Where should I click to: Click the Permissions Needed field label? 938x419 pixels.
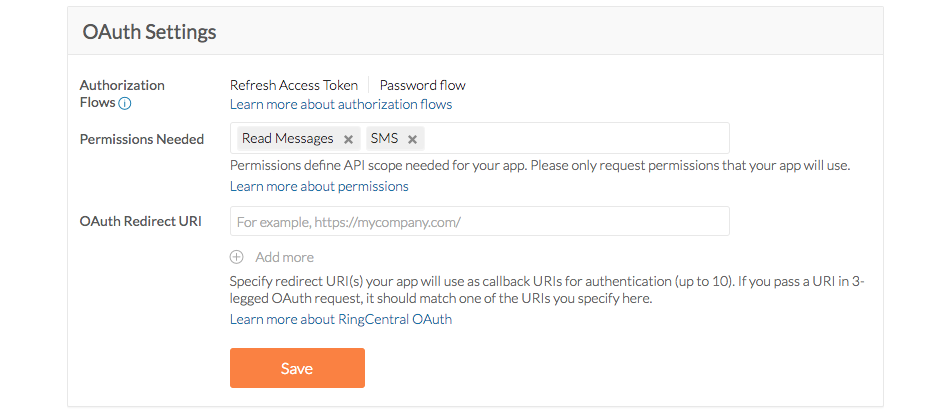coord(142,139)
